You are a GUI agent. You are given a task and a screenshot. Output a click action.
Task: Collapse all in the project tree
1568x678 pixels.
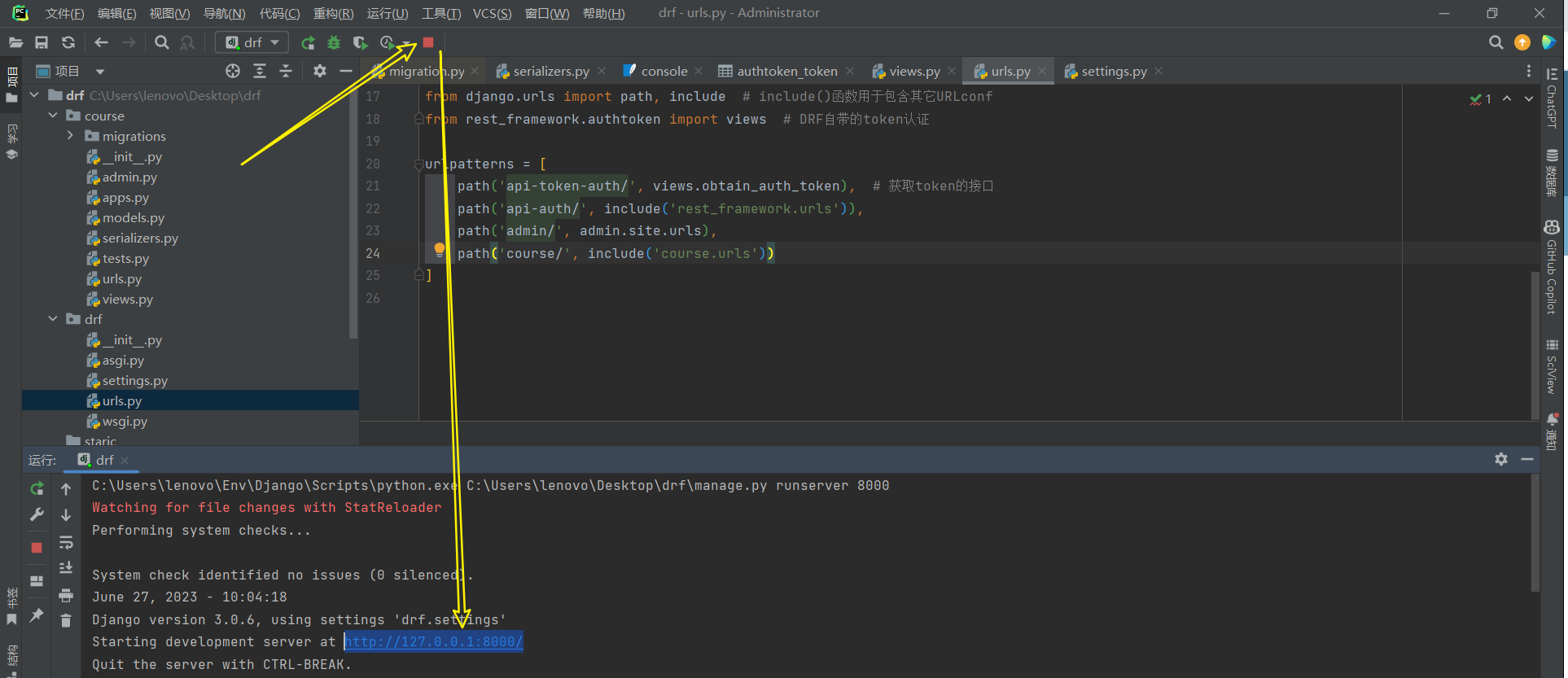286,71
